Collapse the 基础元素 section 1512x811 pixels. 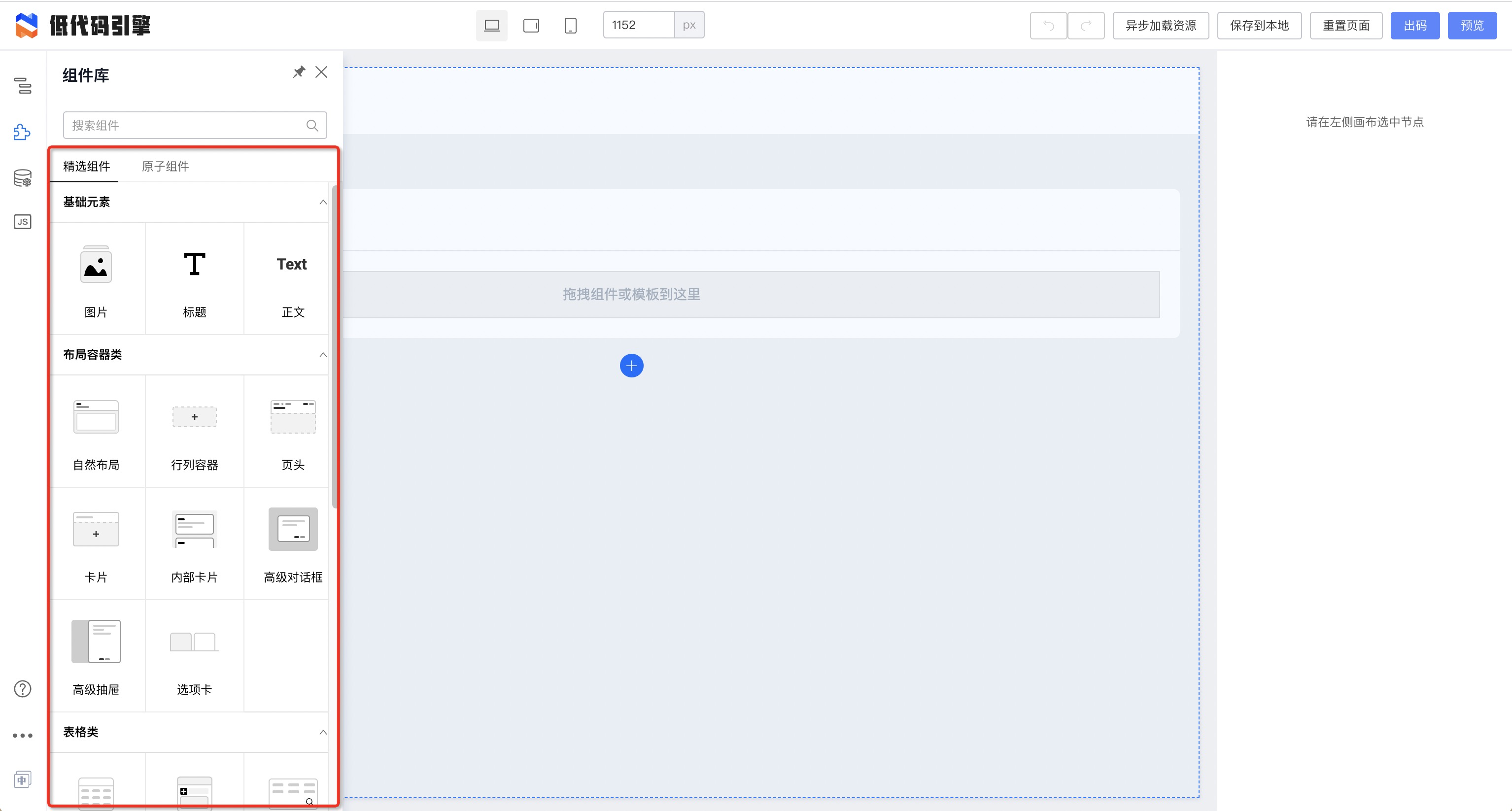[x=322, y=202]
